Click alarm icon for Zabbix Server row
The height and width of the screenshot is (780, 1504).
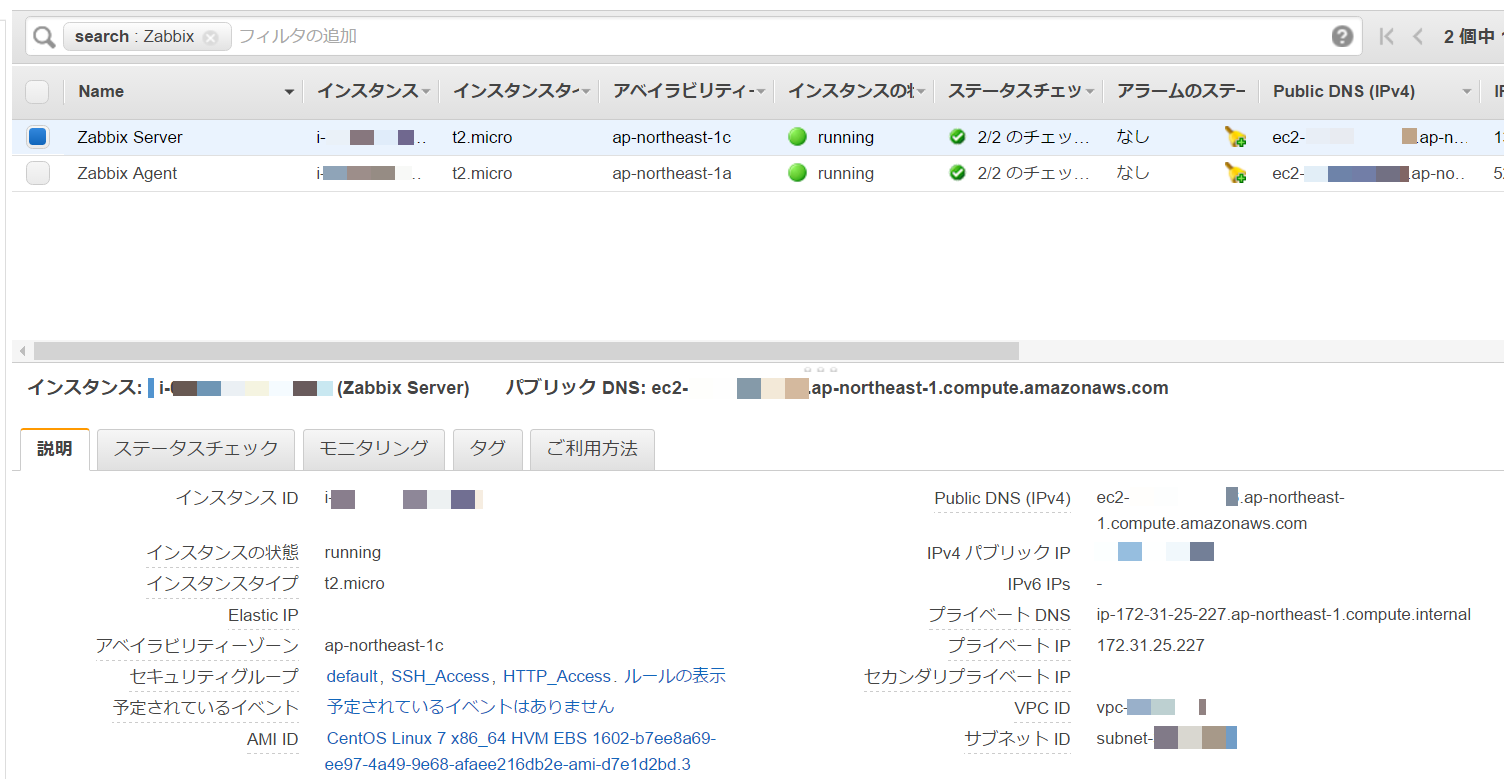click(1235, 138)
